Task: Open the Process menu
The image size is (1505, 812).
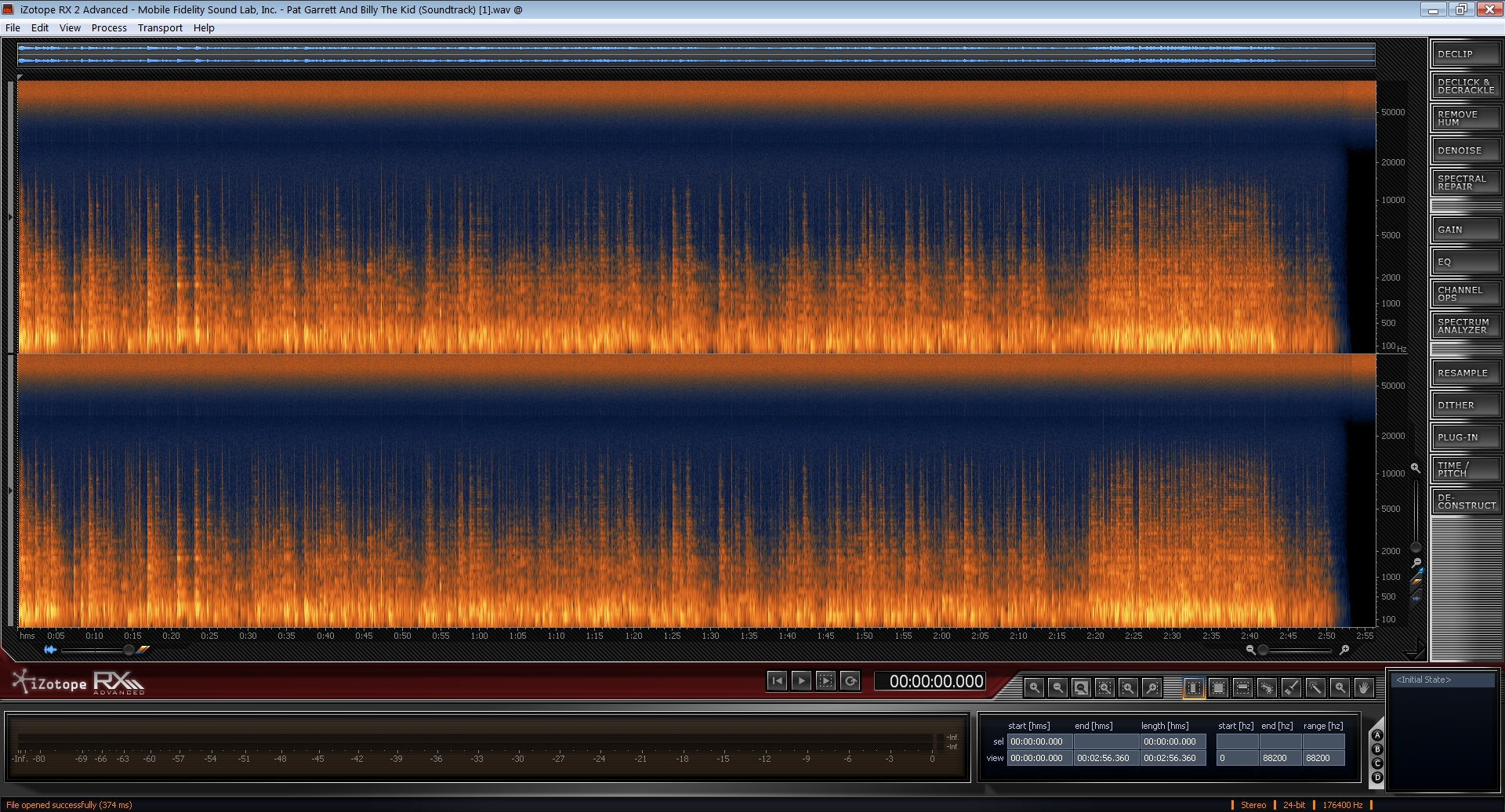Action: pyautogui.click(x=109, y=27)
